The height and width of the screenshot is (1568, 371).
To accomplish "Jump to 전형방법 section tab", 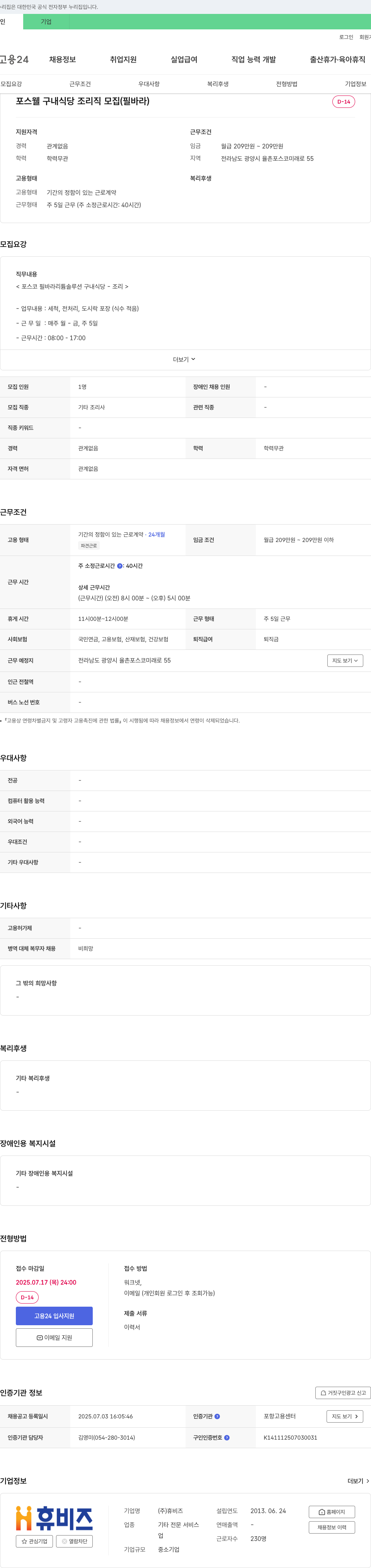I will 286,84.
